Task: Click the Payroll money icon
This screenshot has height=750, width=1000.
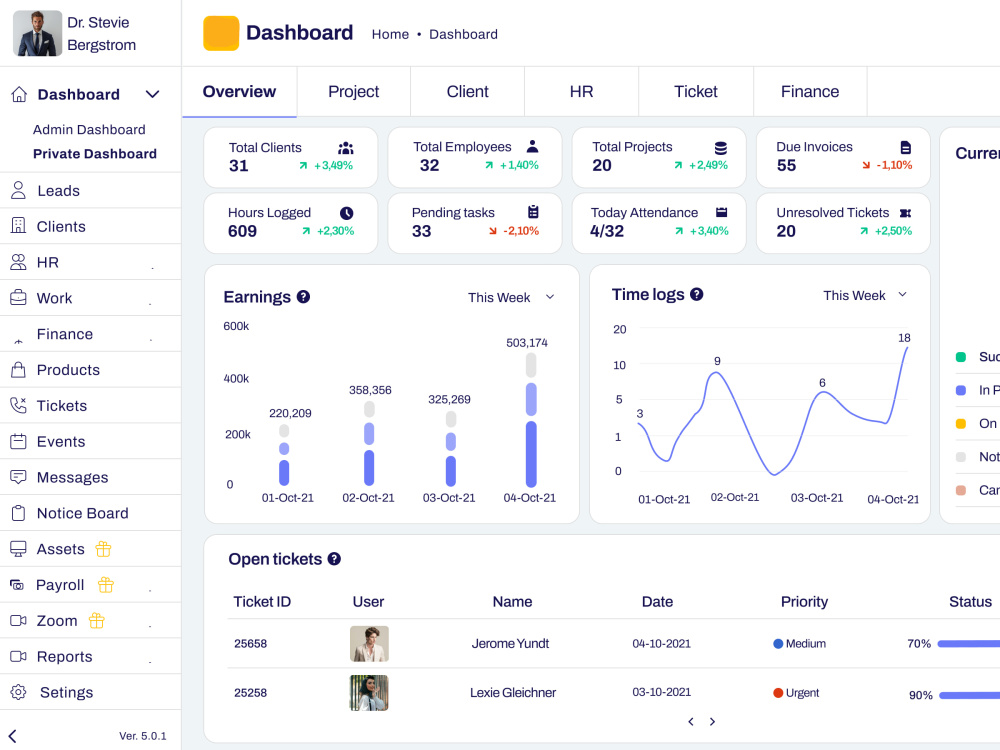Action: point(17,585)
